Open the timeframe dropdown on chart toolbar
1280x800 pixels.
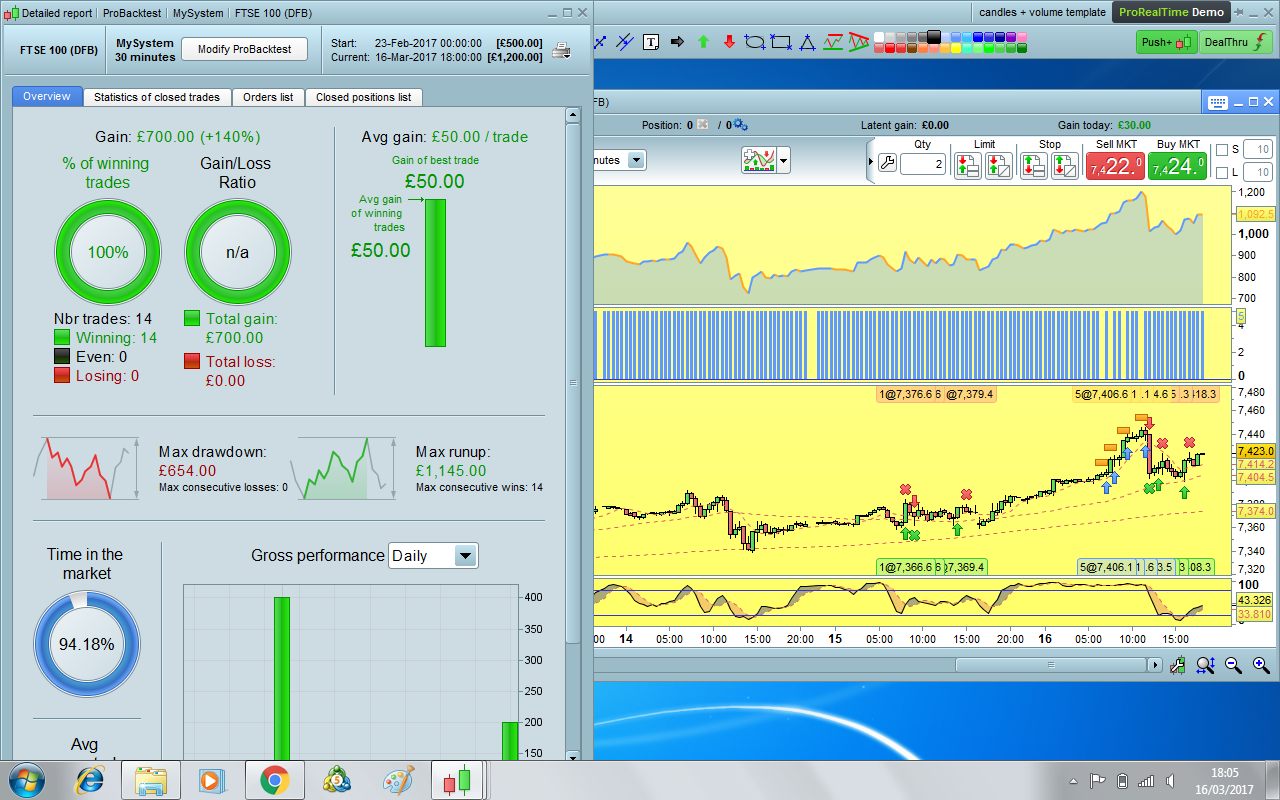[x=636, y=160]
